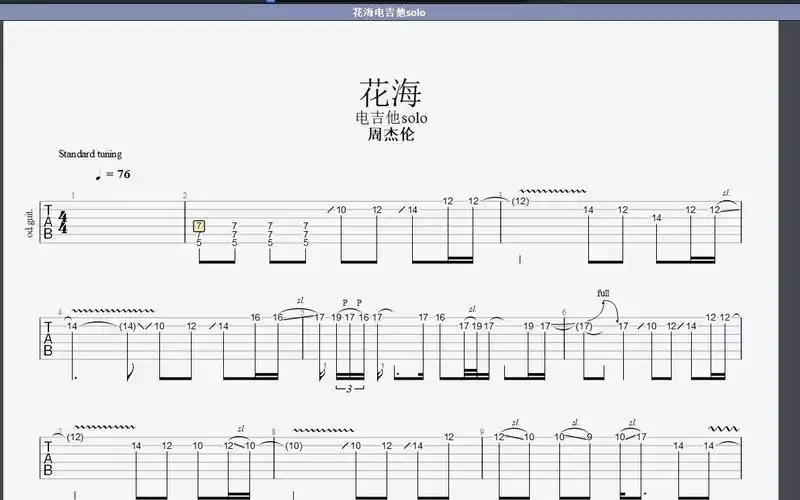Image resolution: width=800 pixels, height=500 pixels.
Task: Select the tied note (12) in measure 3
Action: point(520,201)
